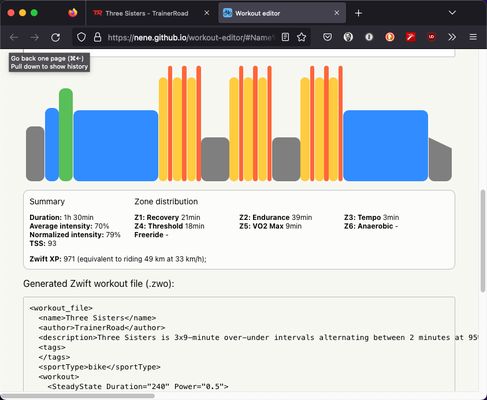487x400 pixels.
Task: Click the narrow green tempo block
Action: [66, 135]
